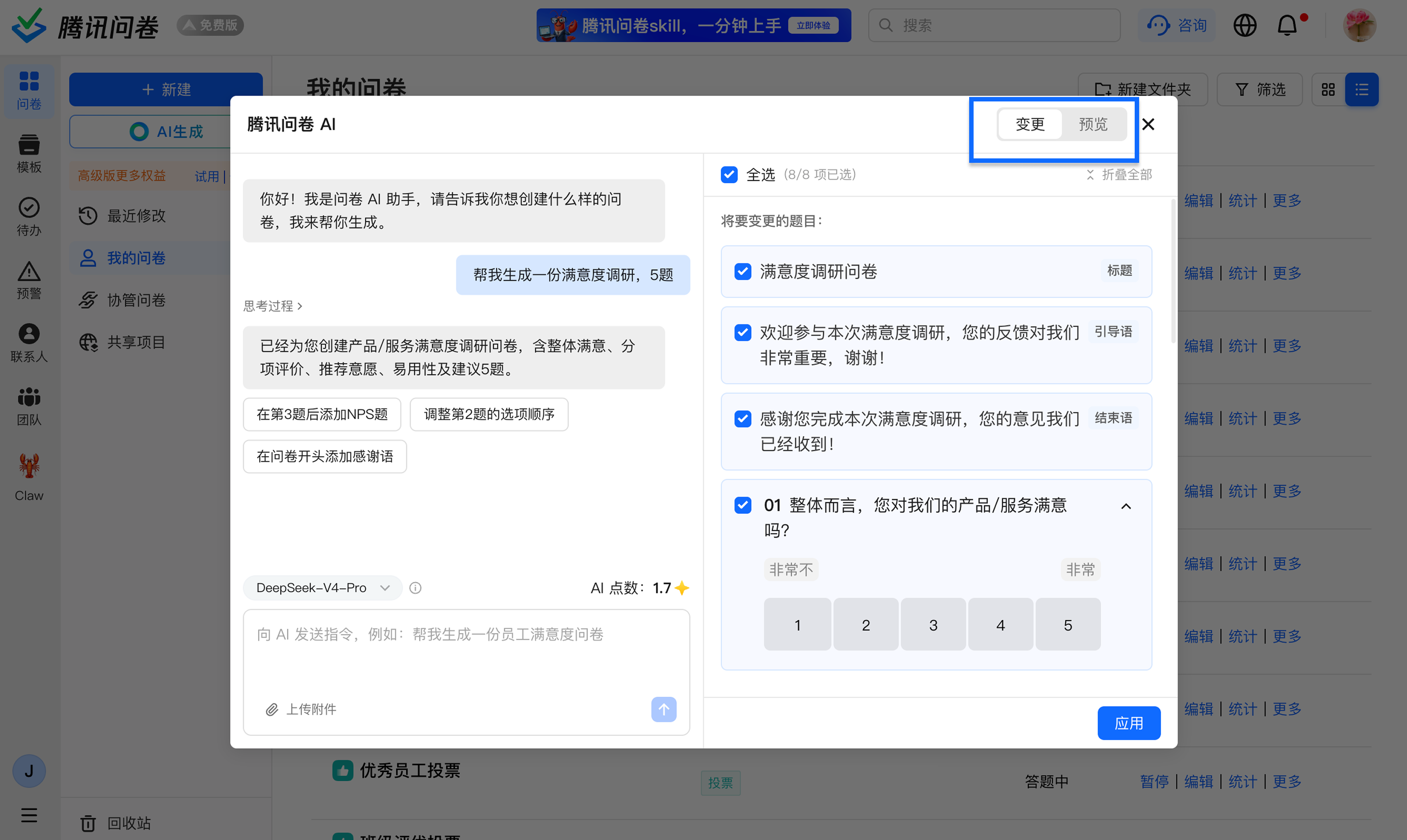1407x840 pixels.
Task: Switch to grid view layout
Action: pyautogui.click(x=1328, y=89)
